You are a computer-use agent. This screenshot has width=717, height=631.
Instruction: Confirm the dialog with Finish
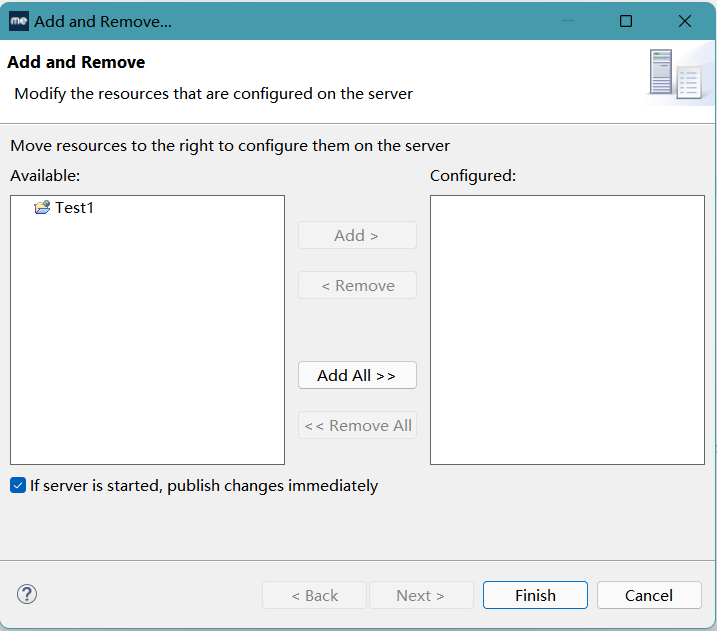(535, 595)
